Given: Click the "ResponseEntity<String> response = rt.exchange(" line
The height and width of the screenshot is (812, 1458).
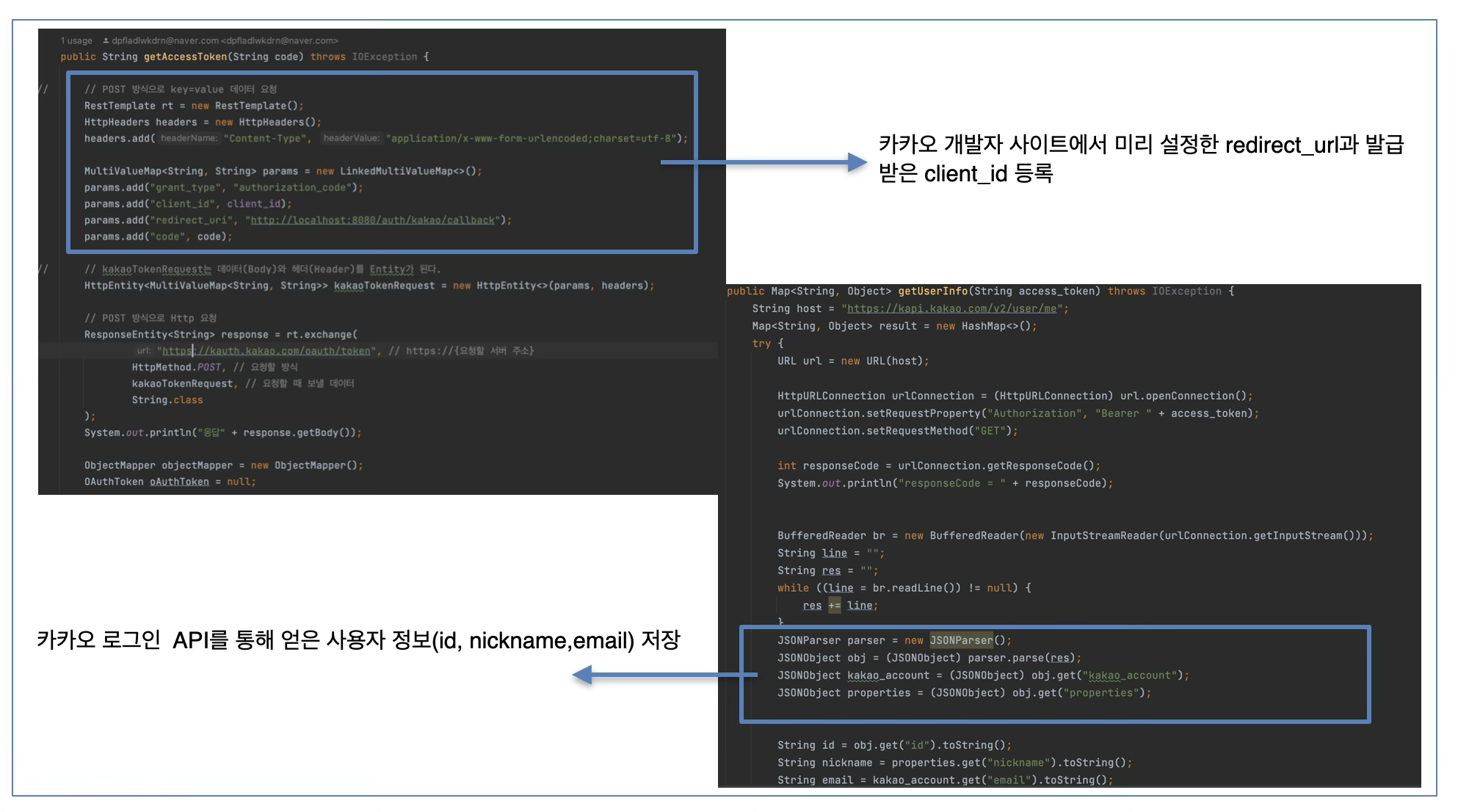Looking at the screenshot, I should point(221,334).
